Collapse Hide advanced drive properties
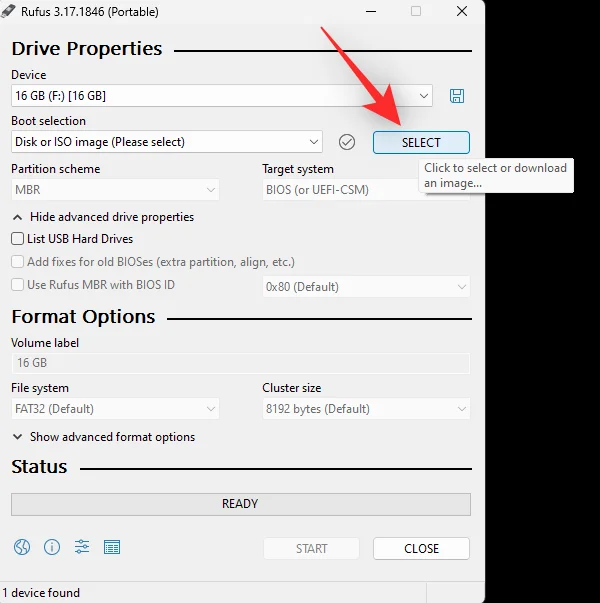The image size is (600, 603). pyautogui.click(x=103, y=217)
